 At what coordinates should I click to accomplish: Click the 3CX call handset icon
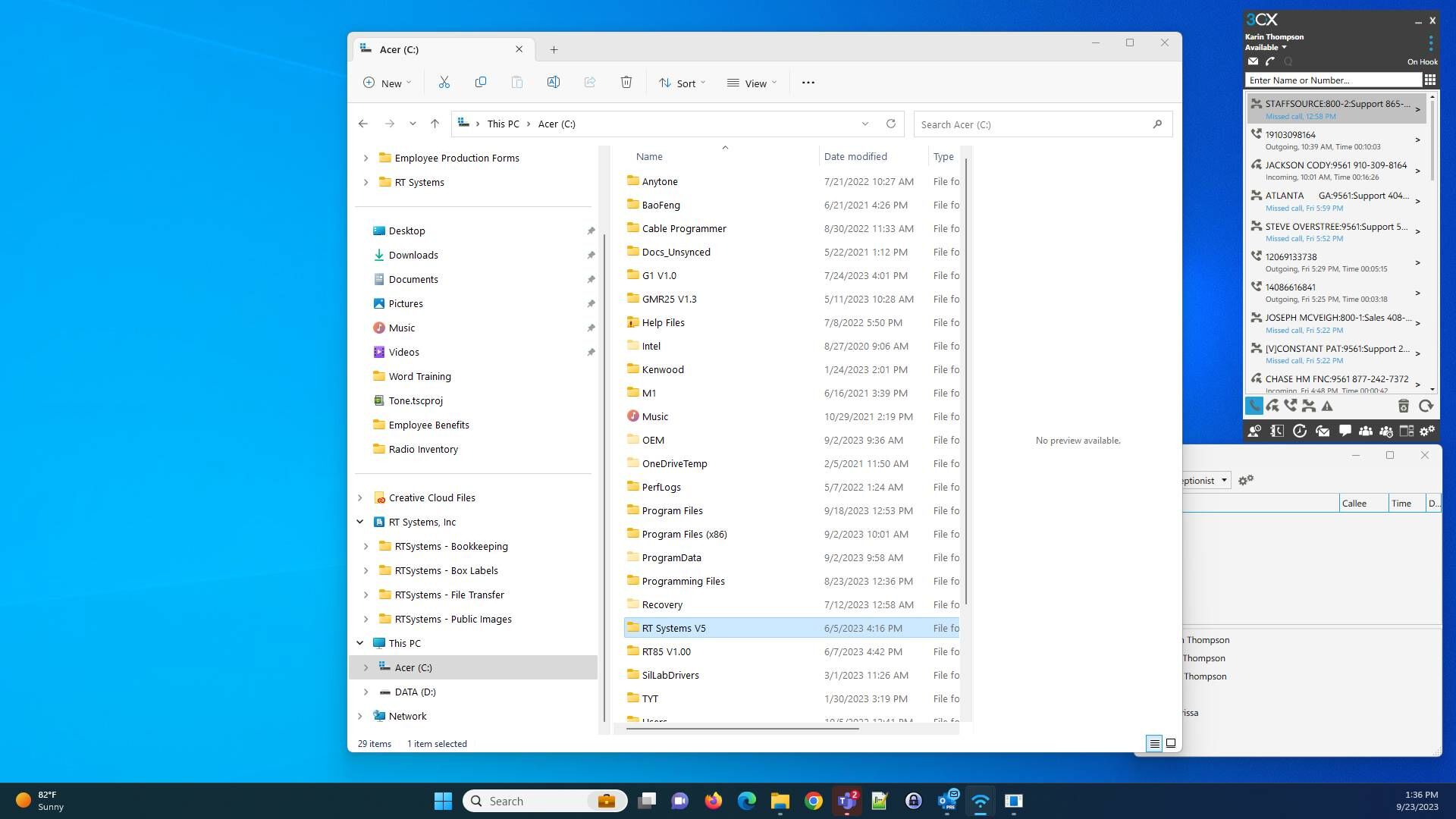click(1270, 61)
